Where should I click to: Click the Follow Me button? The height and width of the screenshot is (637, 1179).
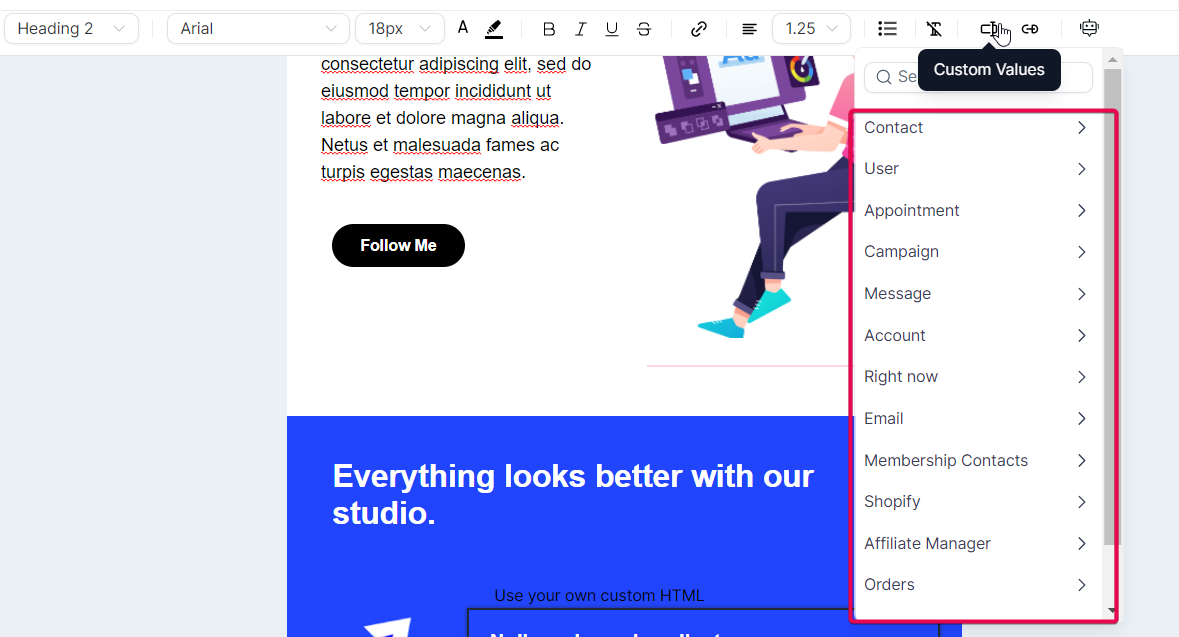pos(398,246)
